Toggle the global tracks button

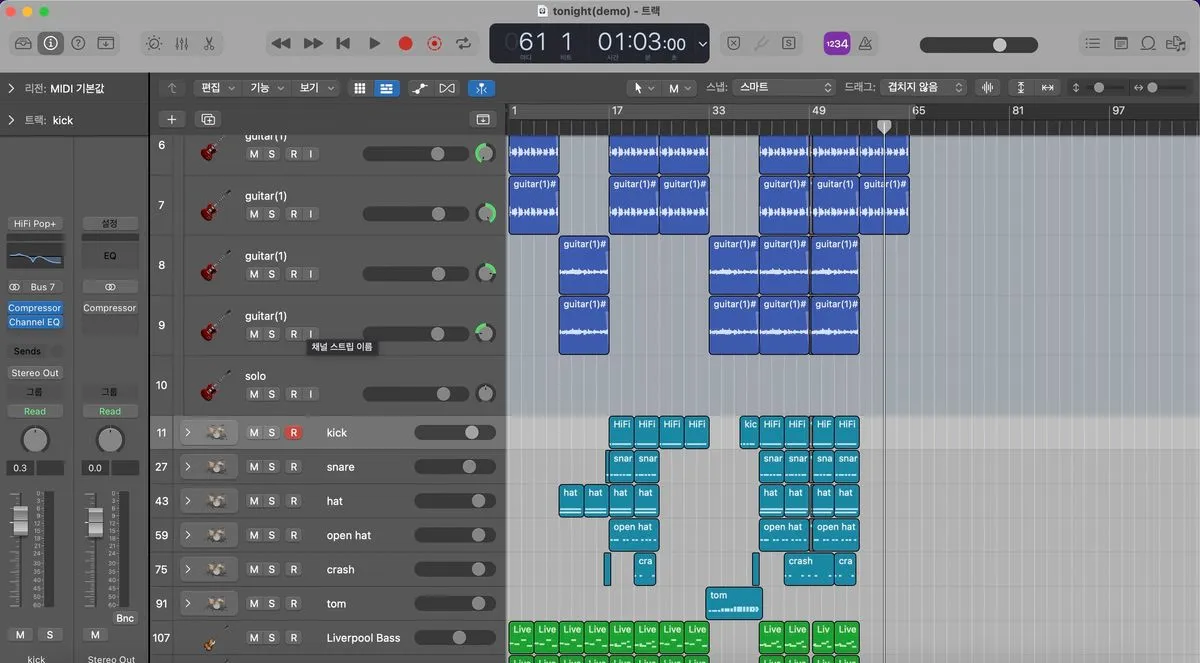[483, 119]
